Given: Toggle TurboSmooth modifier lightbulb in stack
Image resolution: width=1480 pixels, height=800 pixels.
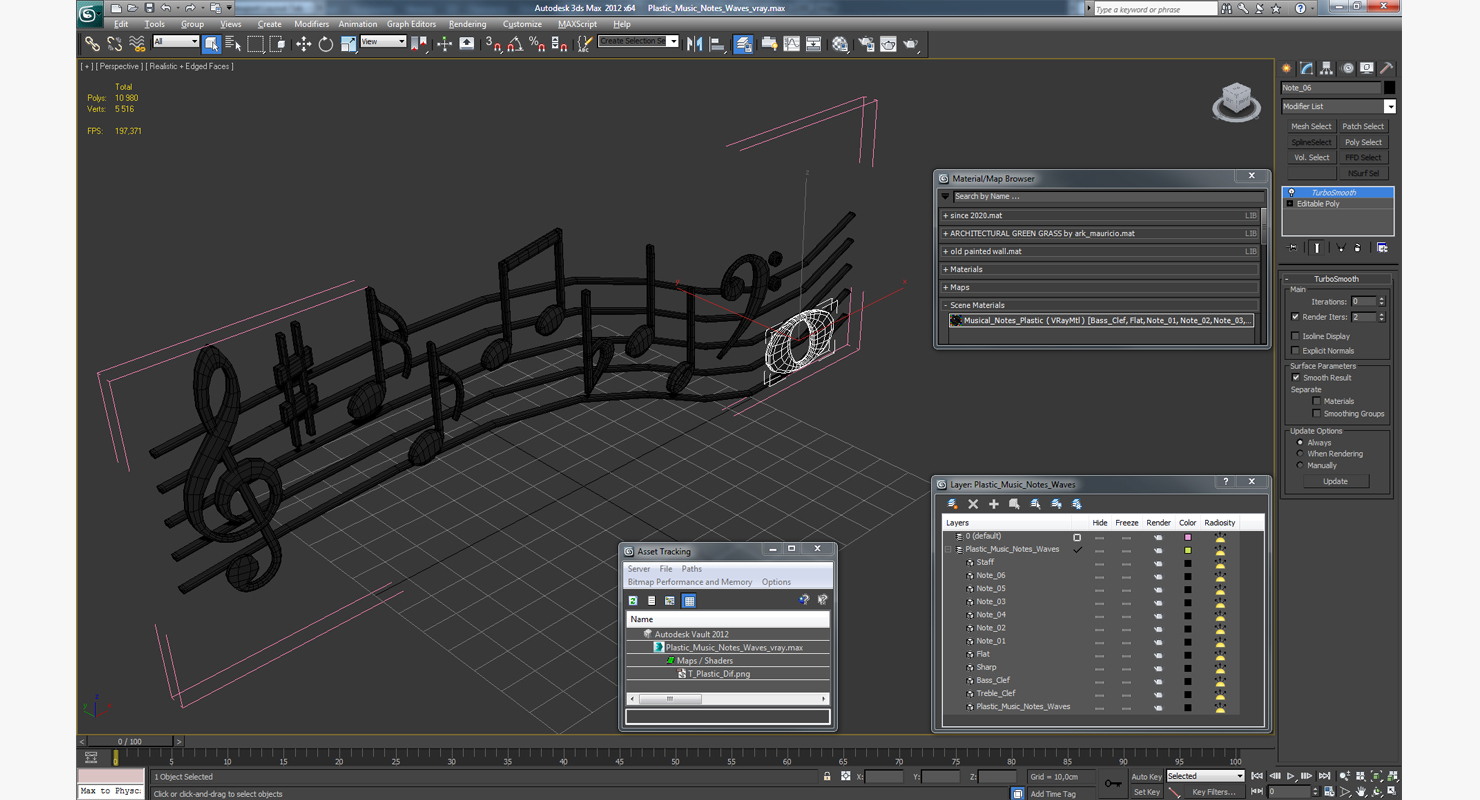Looking at the screenshot, I should 1291,192.
